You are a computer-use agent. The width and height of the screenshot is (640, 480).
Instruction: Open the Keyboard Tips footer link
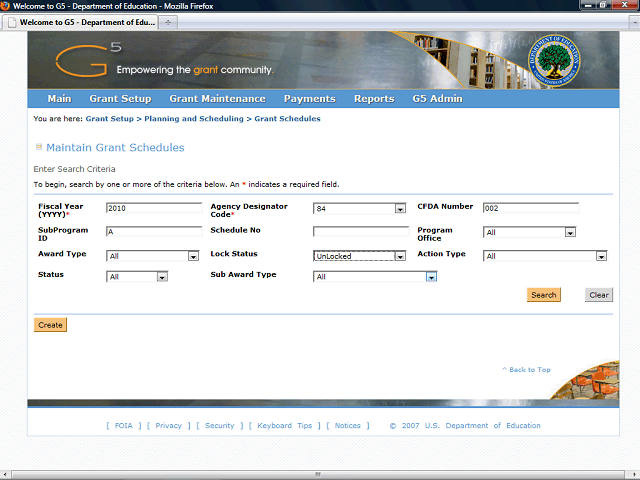(x=284, y=425)
